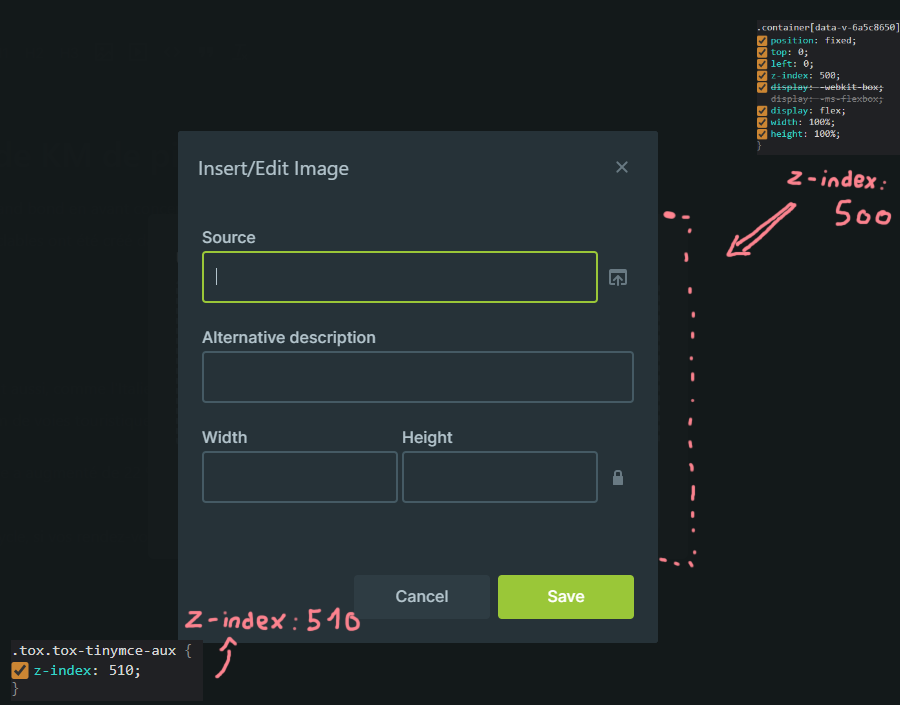900x705 pixels.
Task: Close the Insert/Edit Image dialog
Action: pyautogui.click(x=621, y=167)
